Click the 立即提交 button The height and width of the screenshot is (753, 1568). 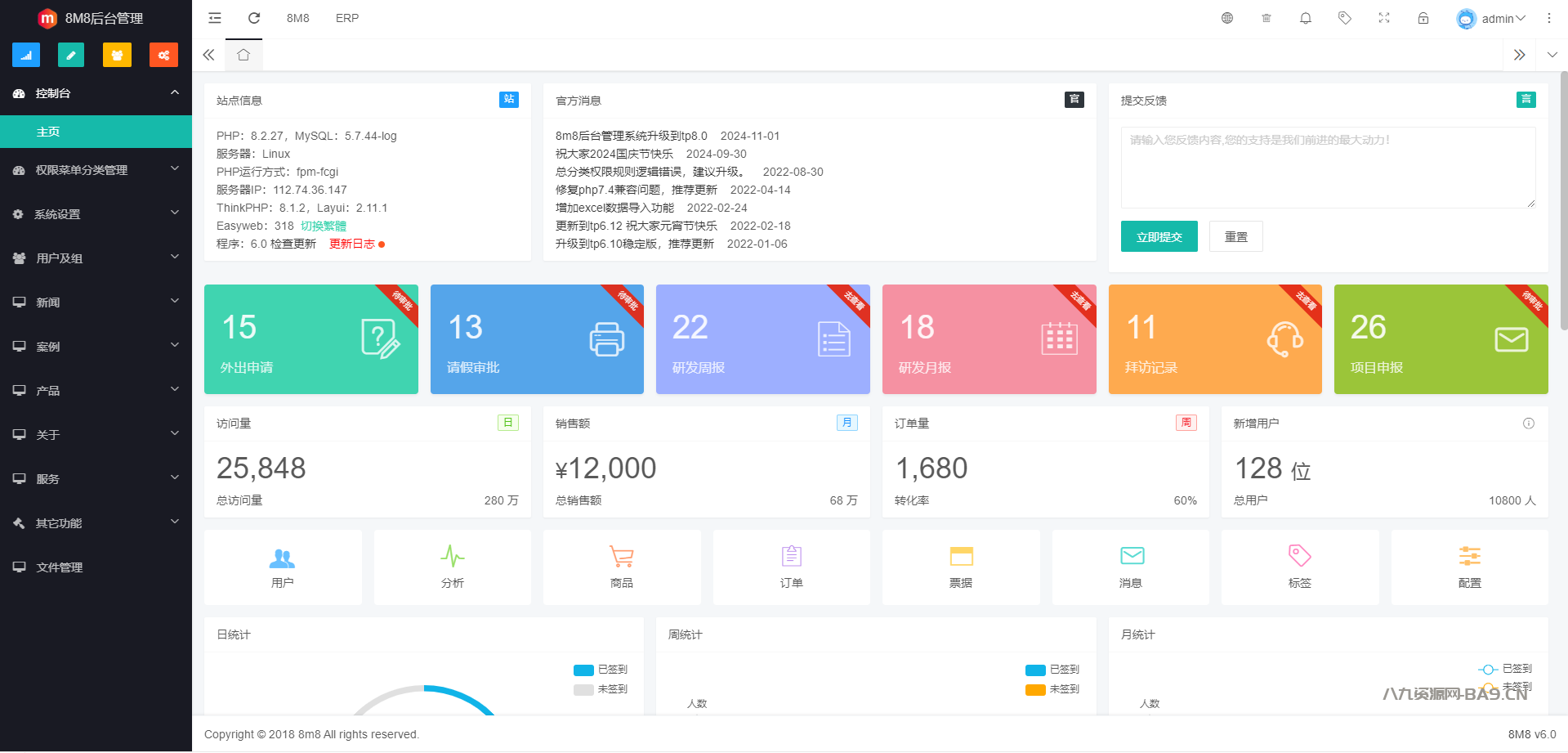point(1159,236)
